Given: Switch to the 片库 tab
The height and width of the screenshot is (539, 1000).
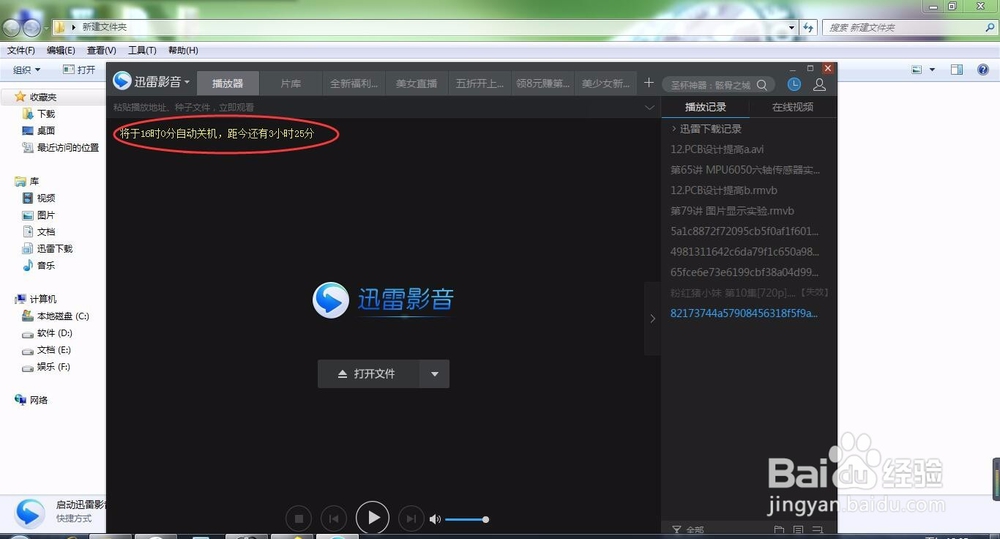Looking at the screenshot, I should pos(291,84).
